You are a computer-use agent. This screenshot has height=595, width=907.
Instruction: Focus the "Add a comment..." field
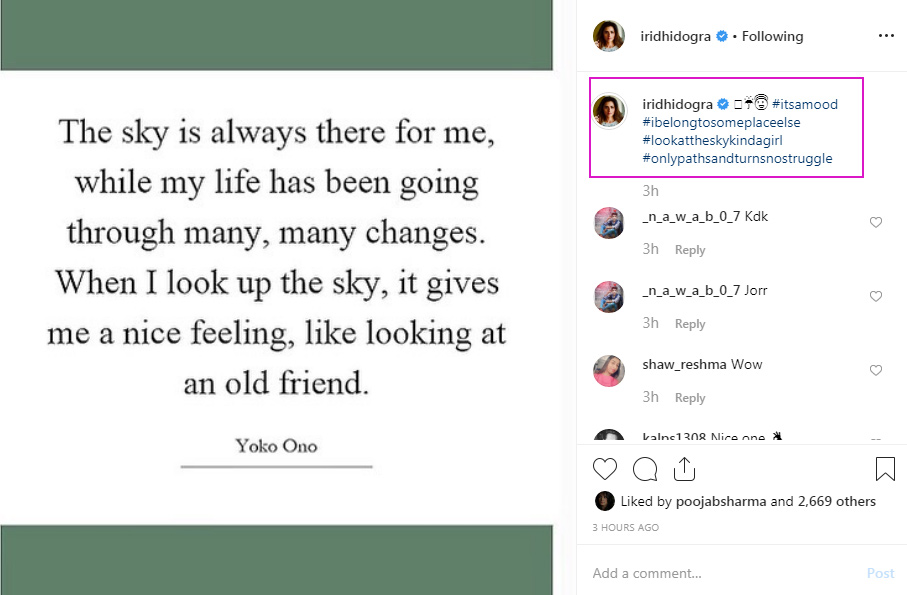[720, 573]
